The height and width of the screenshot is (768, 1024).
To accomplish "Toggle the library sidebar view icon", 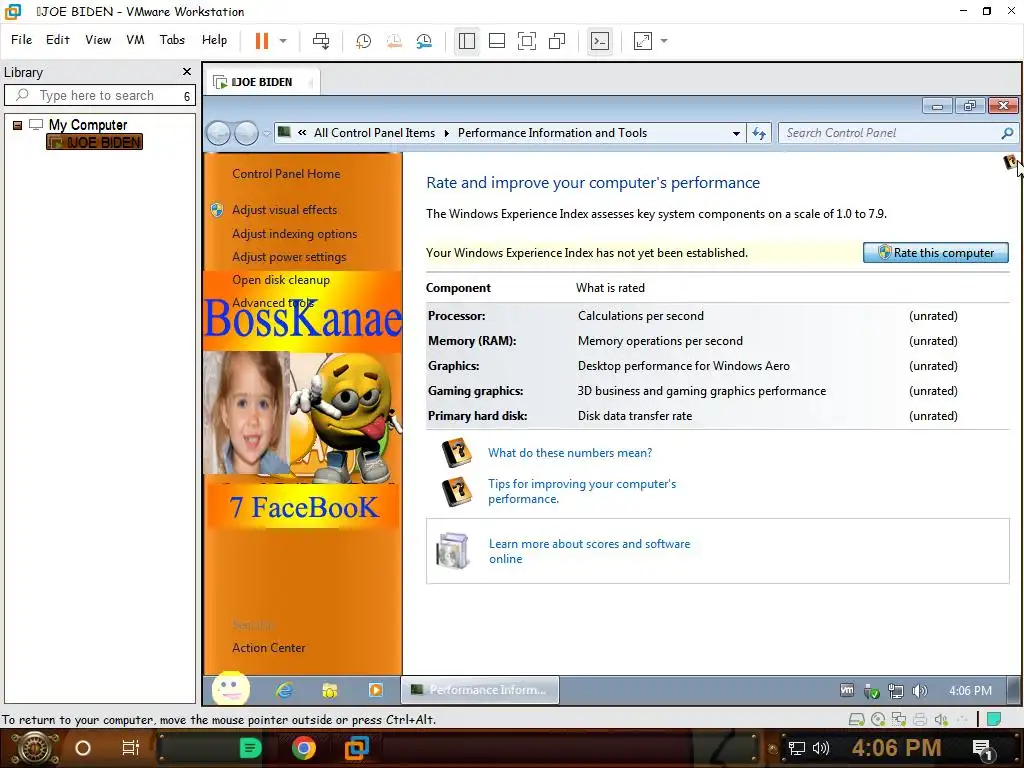I will click(467, 41).
